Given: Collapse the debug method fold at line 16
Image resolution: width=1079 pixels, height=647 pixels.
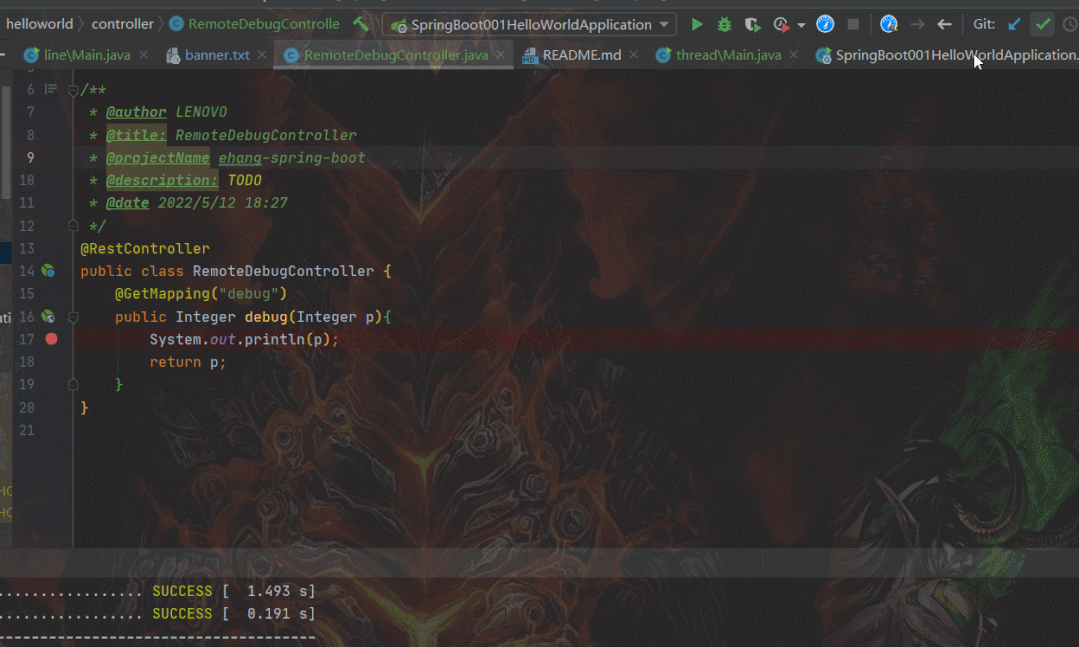Looking at the screenshot, I should 73,317.
